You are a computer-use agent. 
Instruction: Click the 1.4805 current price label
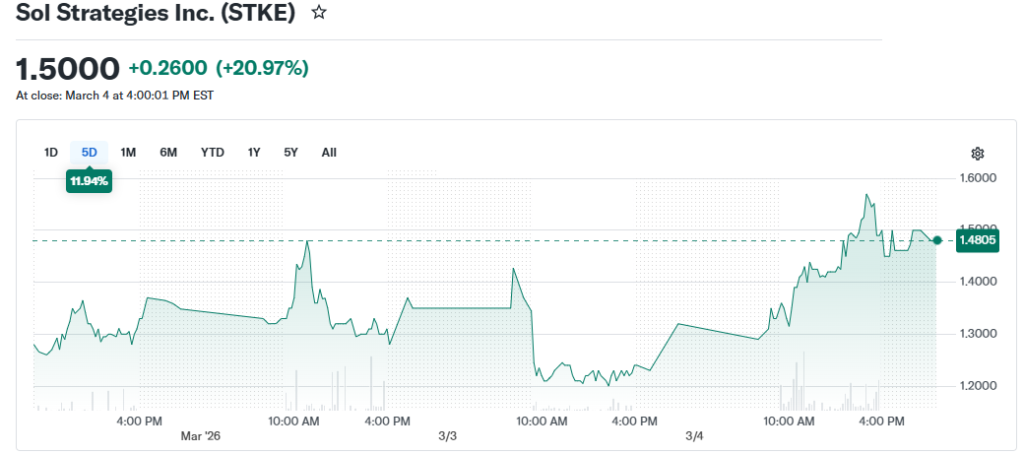click(x=975, y=240)
